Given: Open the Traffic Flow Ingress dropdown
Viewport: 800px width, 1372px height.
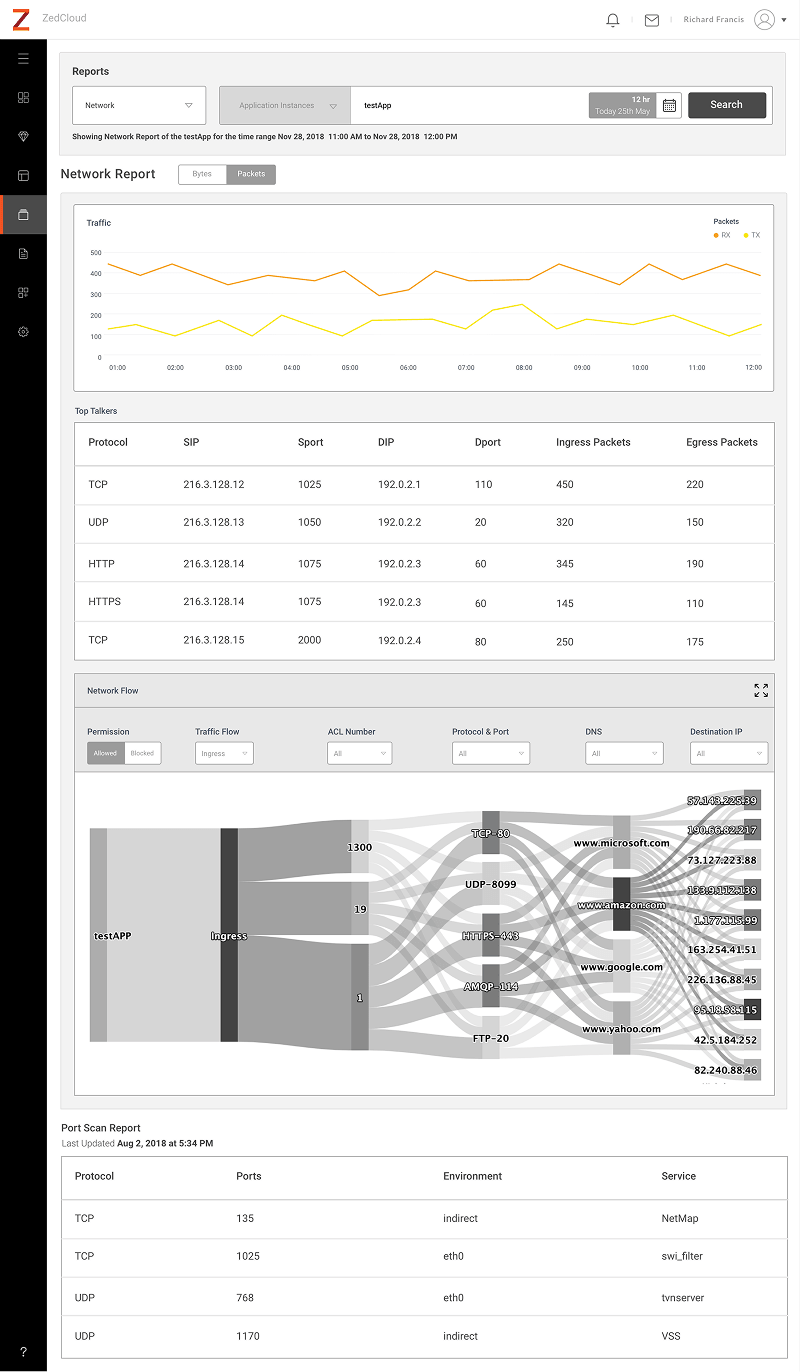Looking at the screenshot, I should [x=223, y=753].
